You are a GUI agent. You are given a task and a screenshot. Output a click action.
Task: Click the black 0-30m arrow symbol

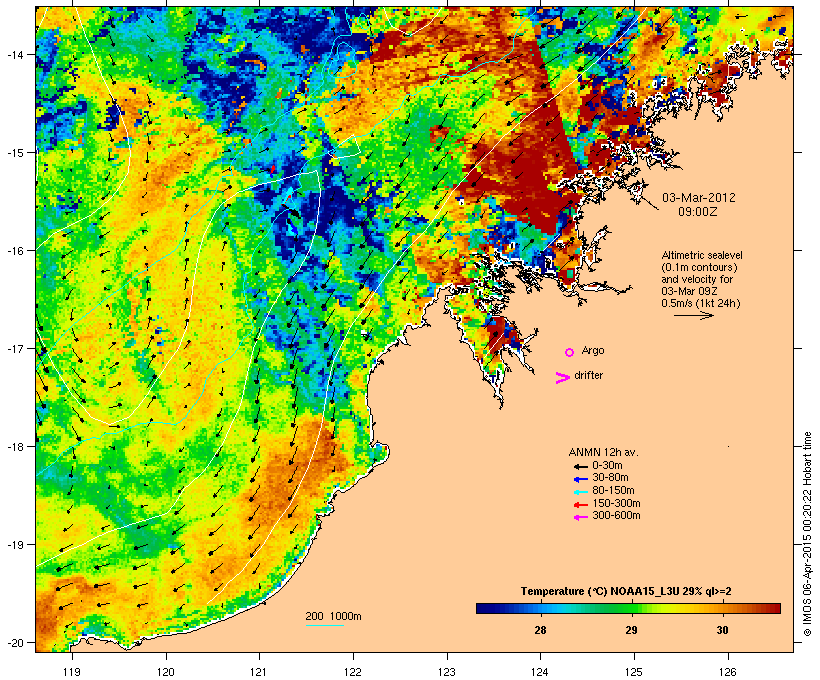click(x=580, y=466)
